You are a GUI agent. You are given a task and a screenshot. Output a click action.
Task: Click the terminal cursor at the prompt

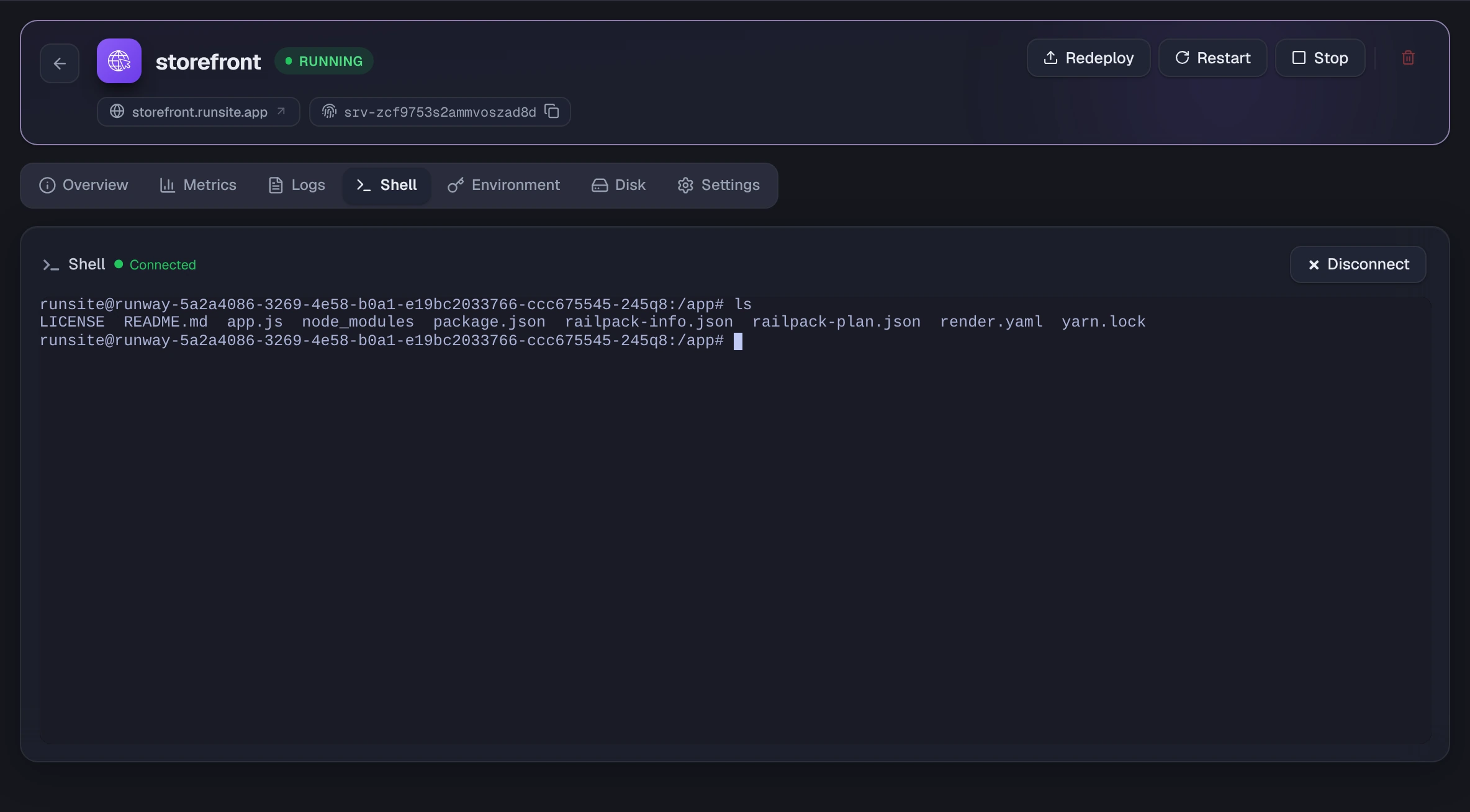tap(738, 341)
